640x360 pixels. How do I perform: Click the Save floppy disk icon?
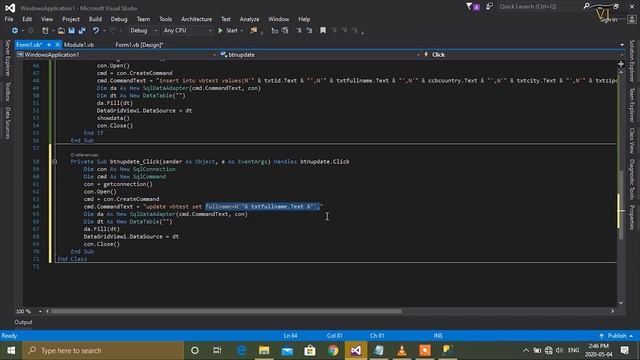(71, 31)
